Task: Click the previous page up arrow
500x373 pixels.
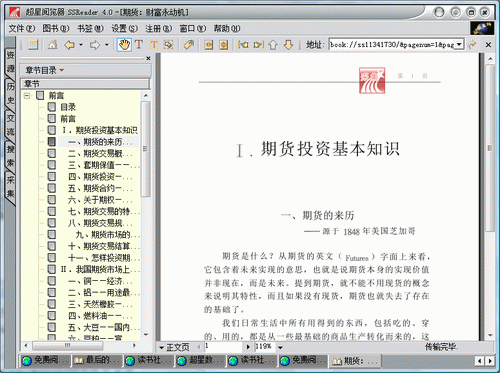Action: [x=273, y=44]
